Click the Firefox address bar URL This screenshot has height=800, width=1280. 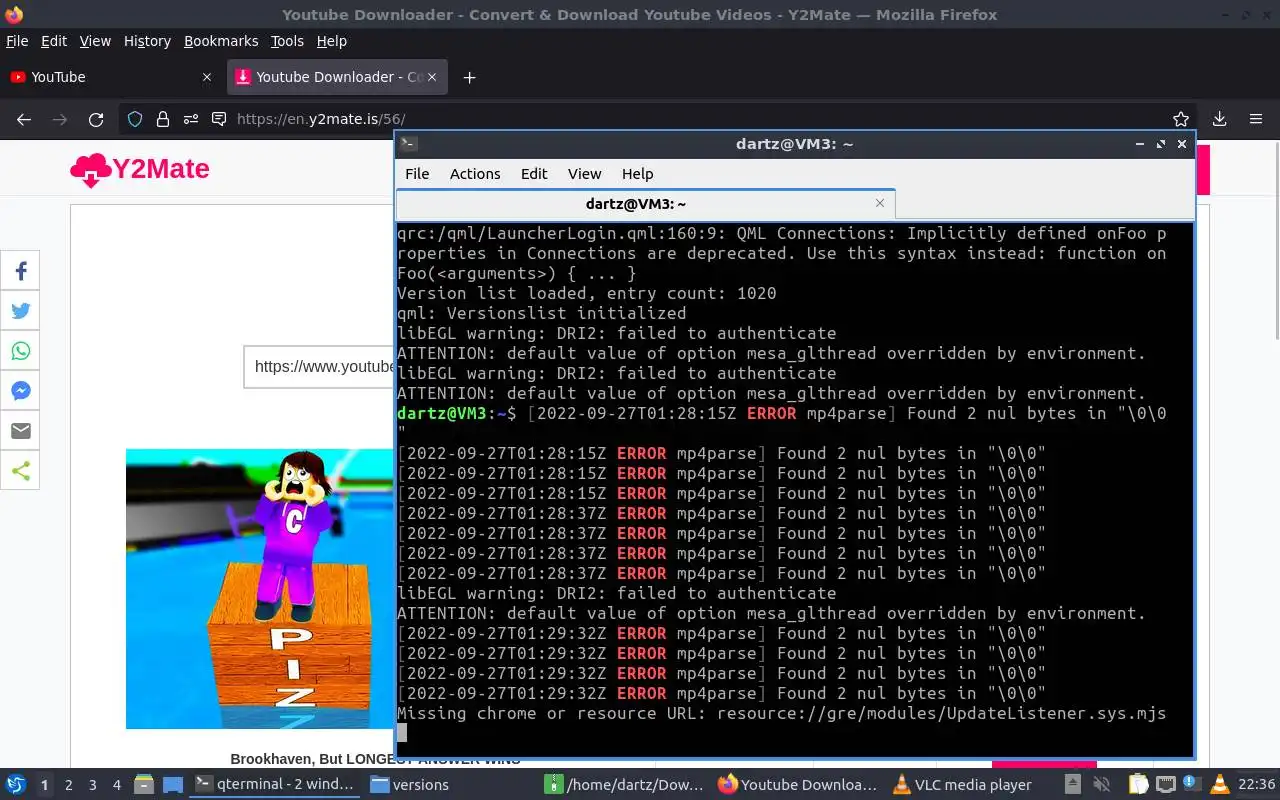point(321,119)
